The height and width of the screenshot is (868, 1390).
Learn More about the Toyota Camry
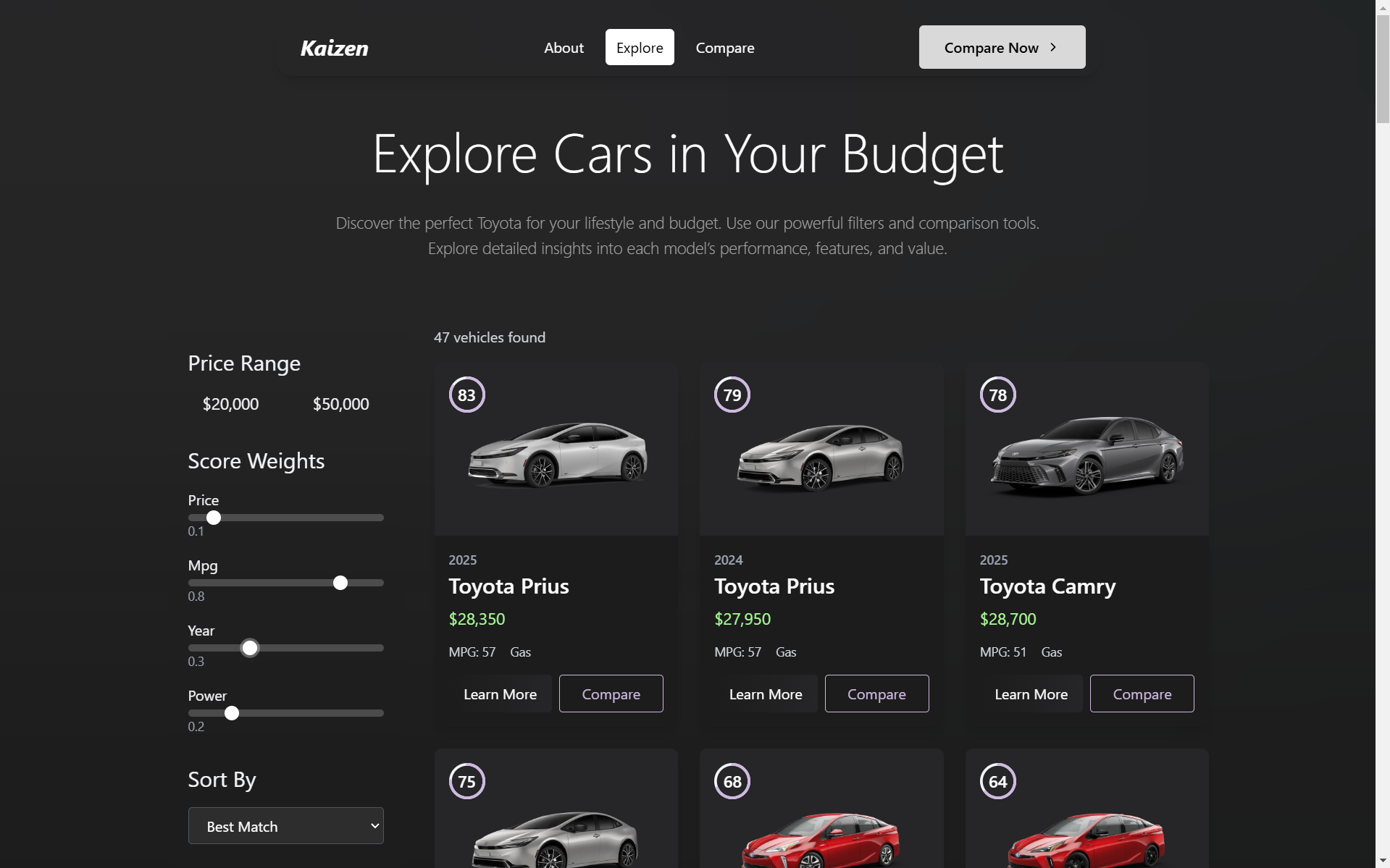pyautogui.click(x=1031, y=694)
